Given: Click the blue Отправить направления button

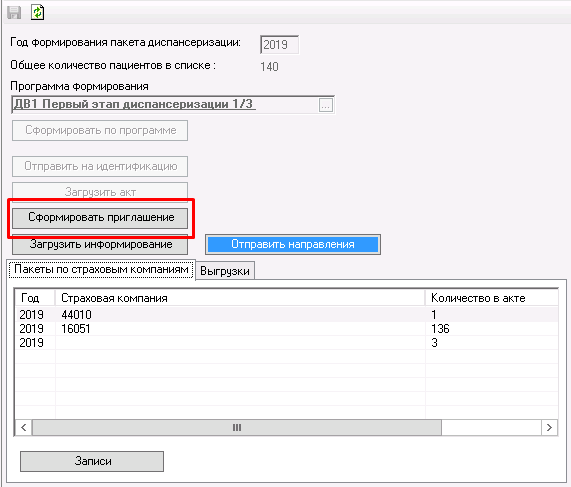Looking at the screenshot, I should (293, 244).
